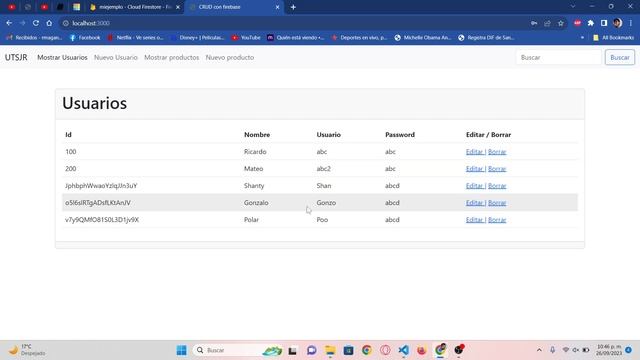Viewport: 640px width, 360px height.
Task: Open clock and date in system tray
Action: click(x=609, y=350)
